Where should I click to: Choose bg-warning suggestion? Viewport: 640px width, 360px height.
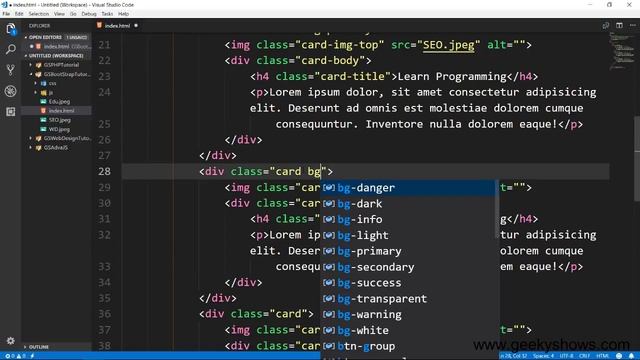408,315
